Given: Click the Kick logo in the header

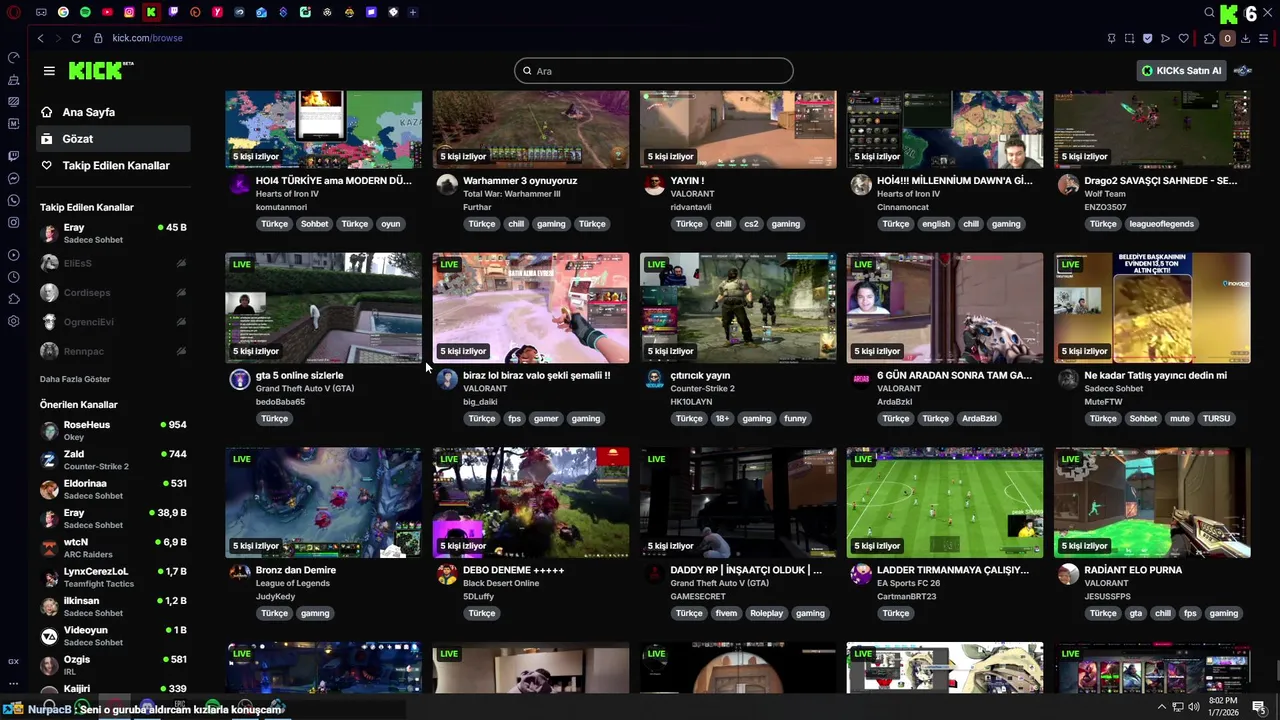Looking at the screenshot, I should tap(100, 70).
